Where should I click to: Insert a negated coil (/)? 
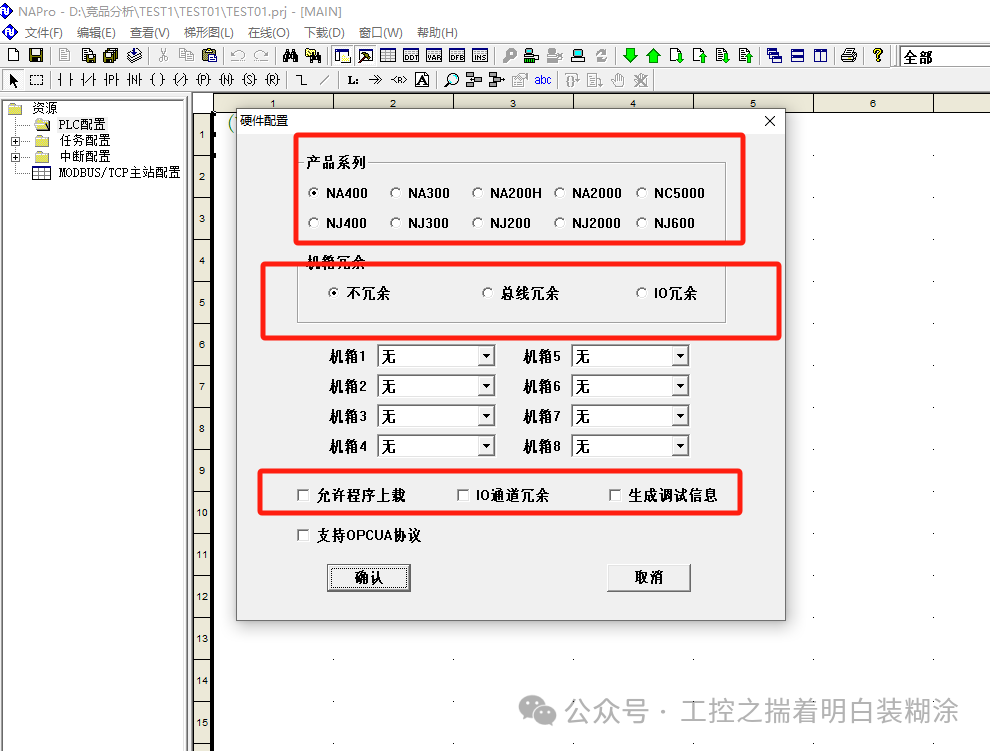click(181, 80)
